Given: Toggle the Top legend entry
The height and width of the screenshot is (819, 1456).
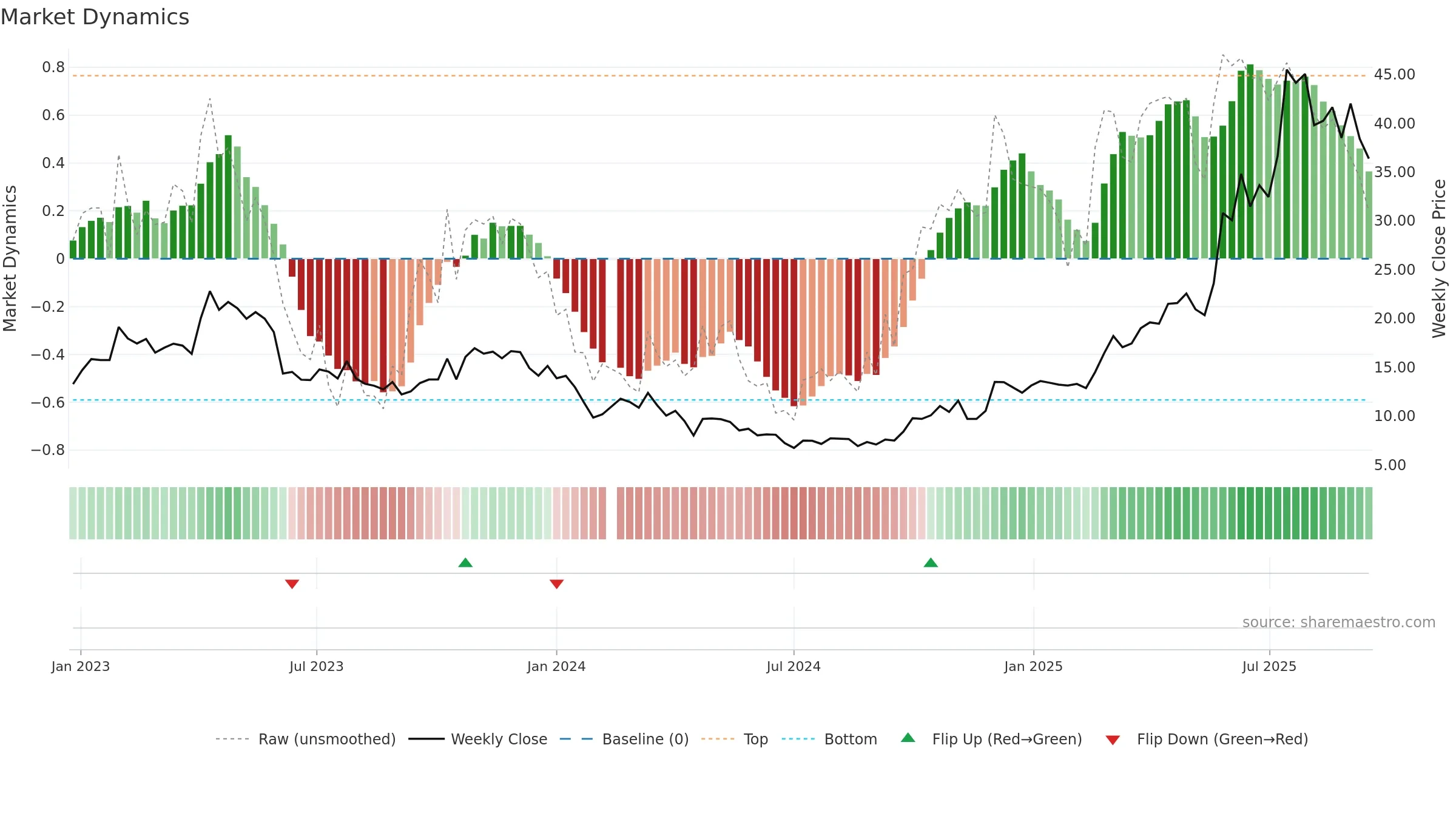Looking at the screenshot, I should click(735, 739).
